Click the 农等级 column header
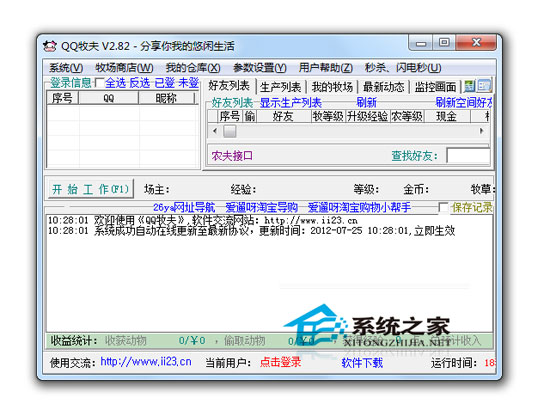The image size is (550, 410). coord(407,116)
